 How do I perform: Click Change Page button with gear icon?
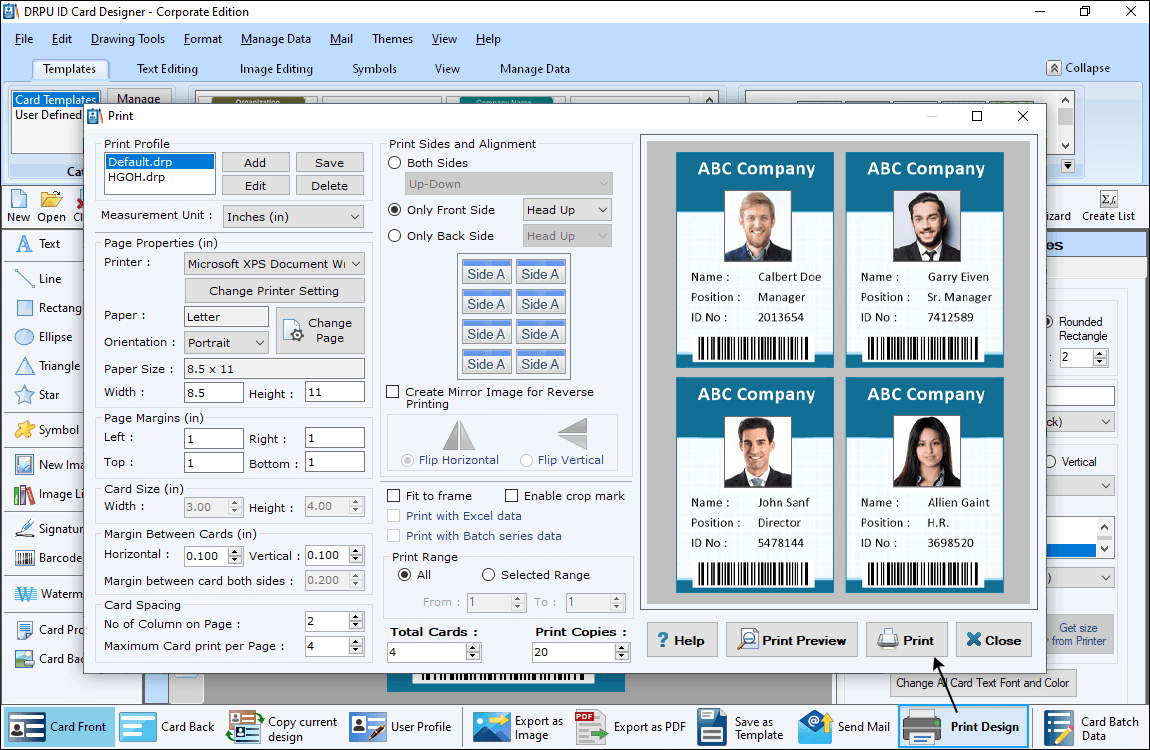[x=320, y=330]
